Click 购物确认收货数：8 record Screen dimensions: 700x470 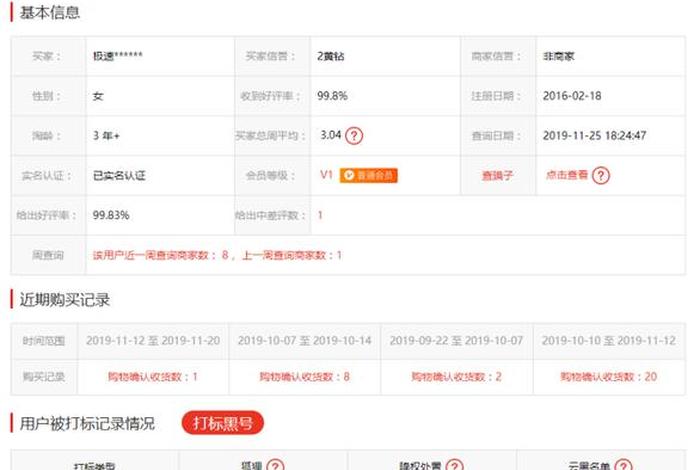[x=304, y=377]
